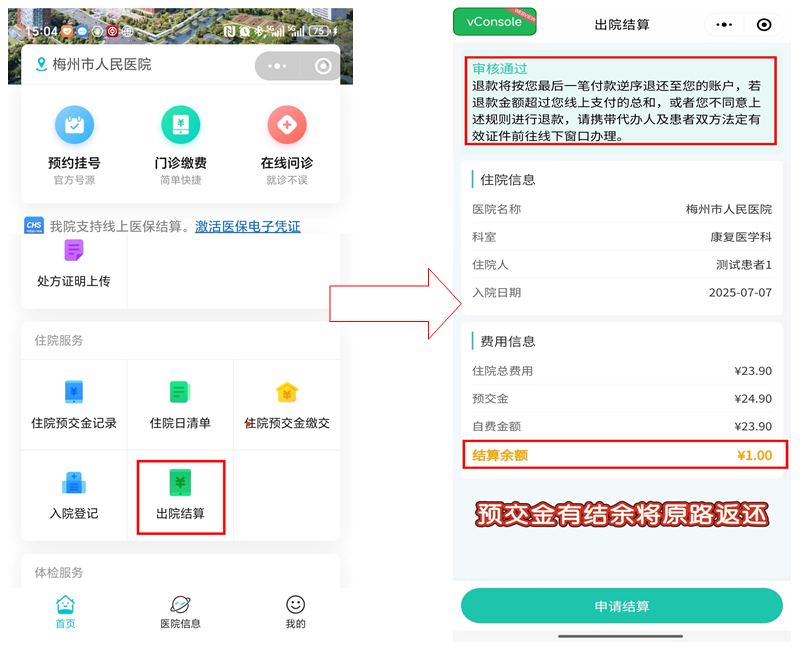View 住院日清单 daily inpatient list
Screen dimensions: 805x655
click(x=180, y=392)
